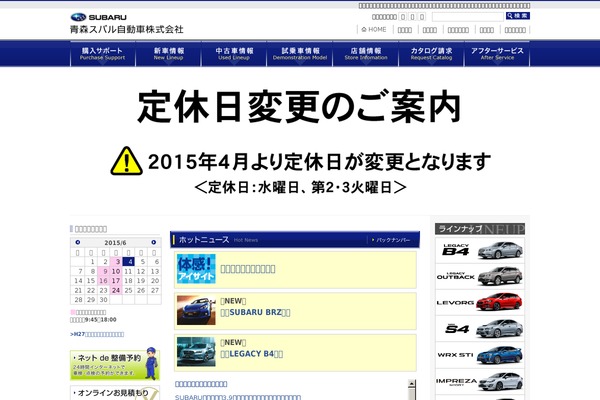Select June 30 in the calendar
The height and width of the screenshot is (400, 600).
point(103,300)
